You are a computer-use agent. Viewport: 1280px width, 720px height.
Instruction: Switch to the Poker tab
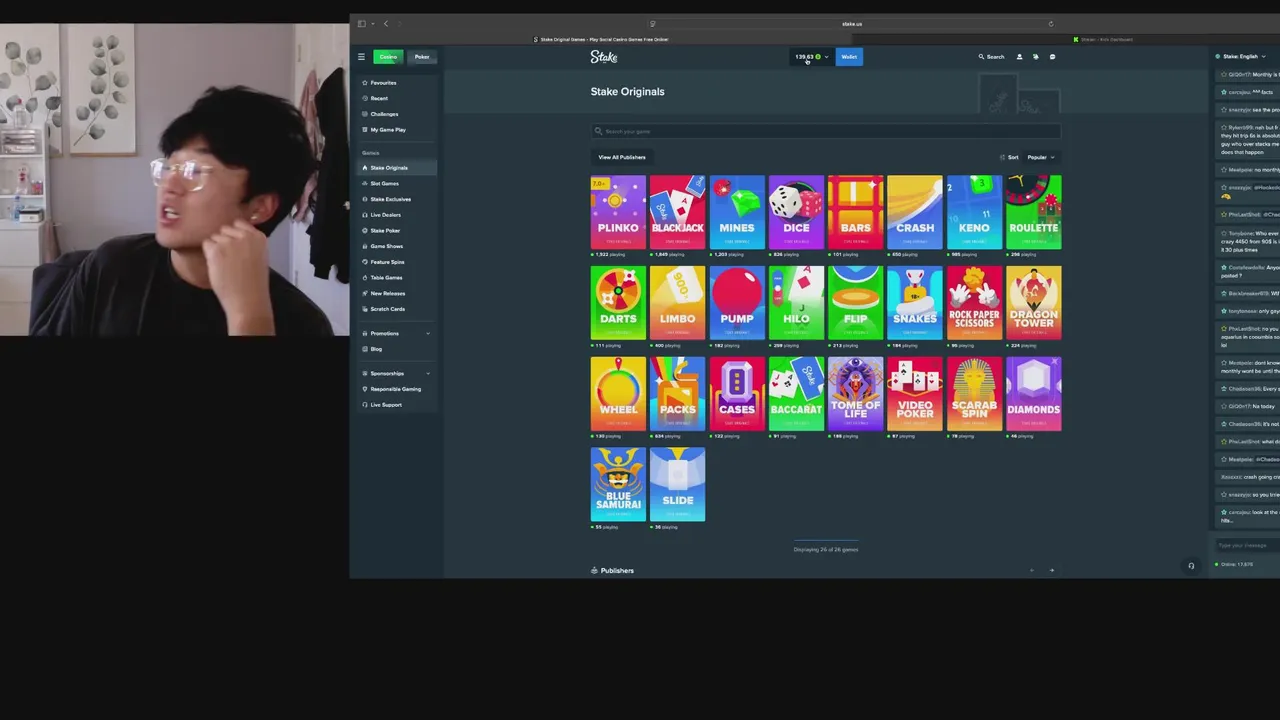pos(422,57)
